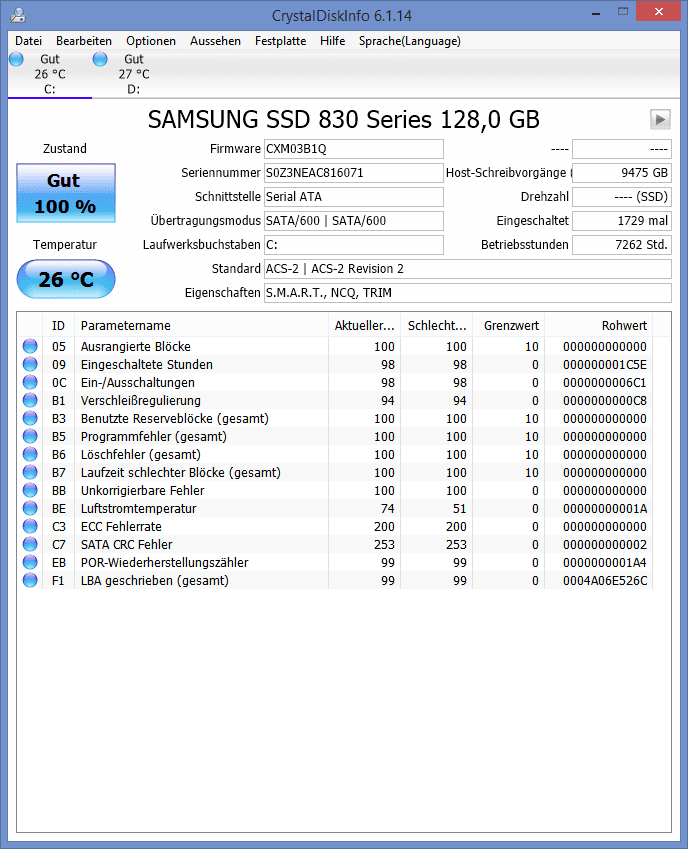
Task: Click the Seriennummer field
Action: click(353, 173)
